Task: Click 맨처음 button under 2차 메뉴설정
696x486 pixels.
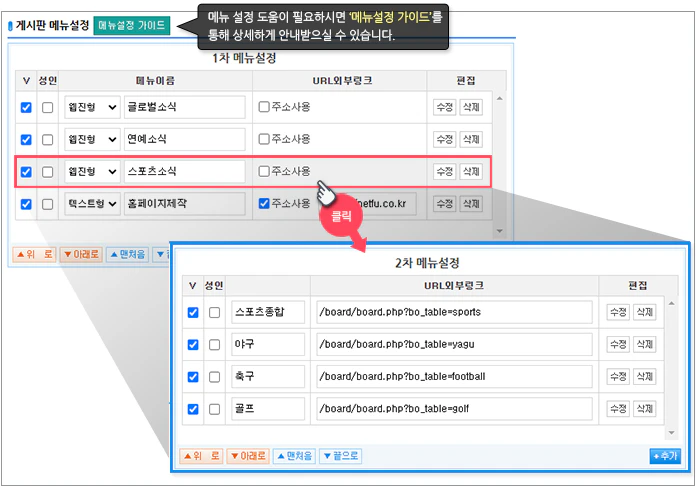Action: 294,456
